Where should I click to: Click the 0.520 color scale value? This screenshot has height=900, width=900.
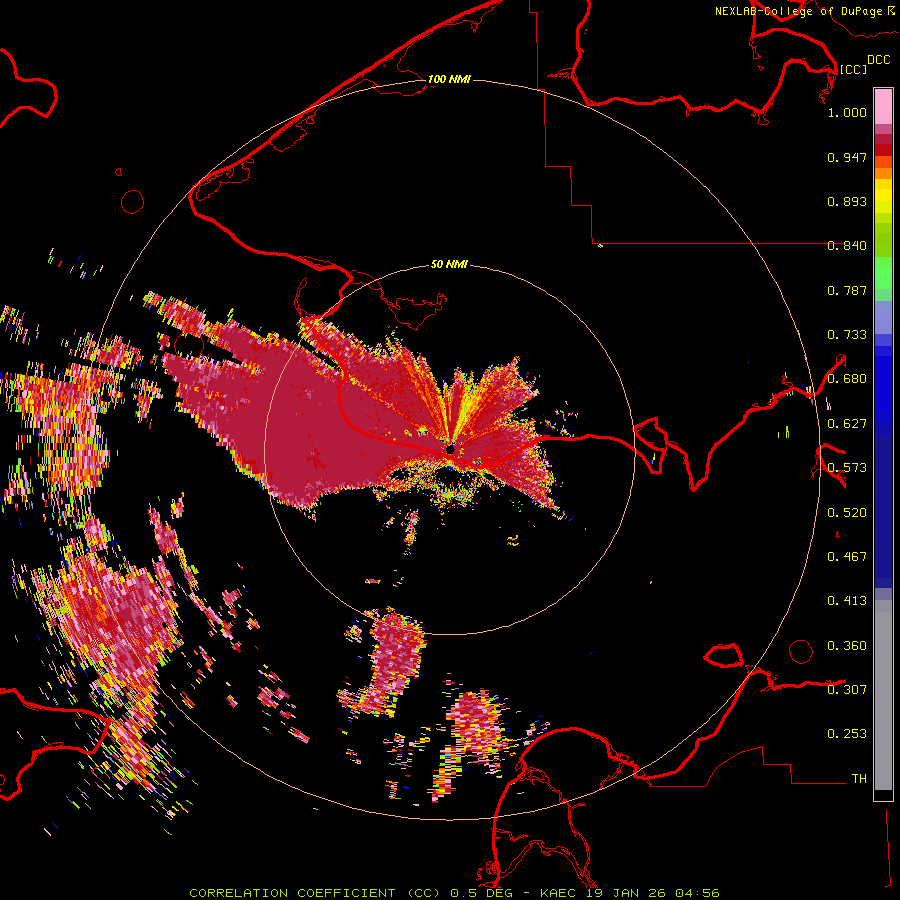[x=847, y=513]
